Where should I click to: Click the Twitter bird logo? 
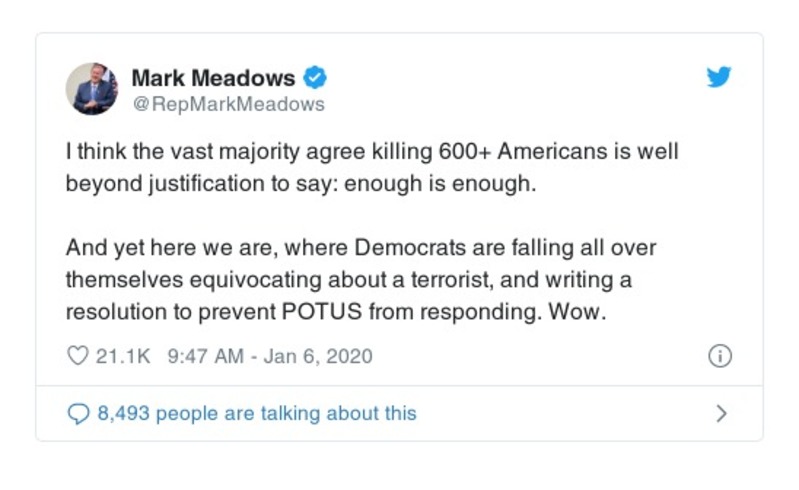718,77
